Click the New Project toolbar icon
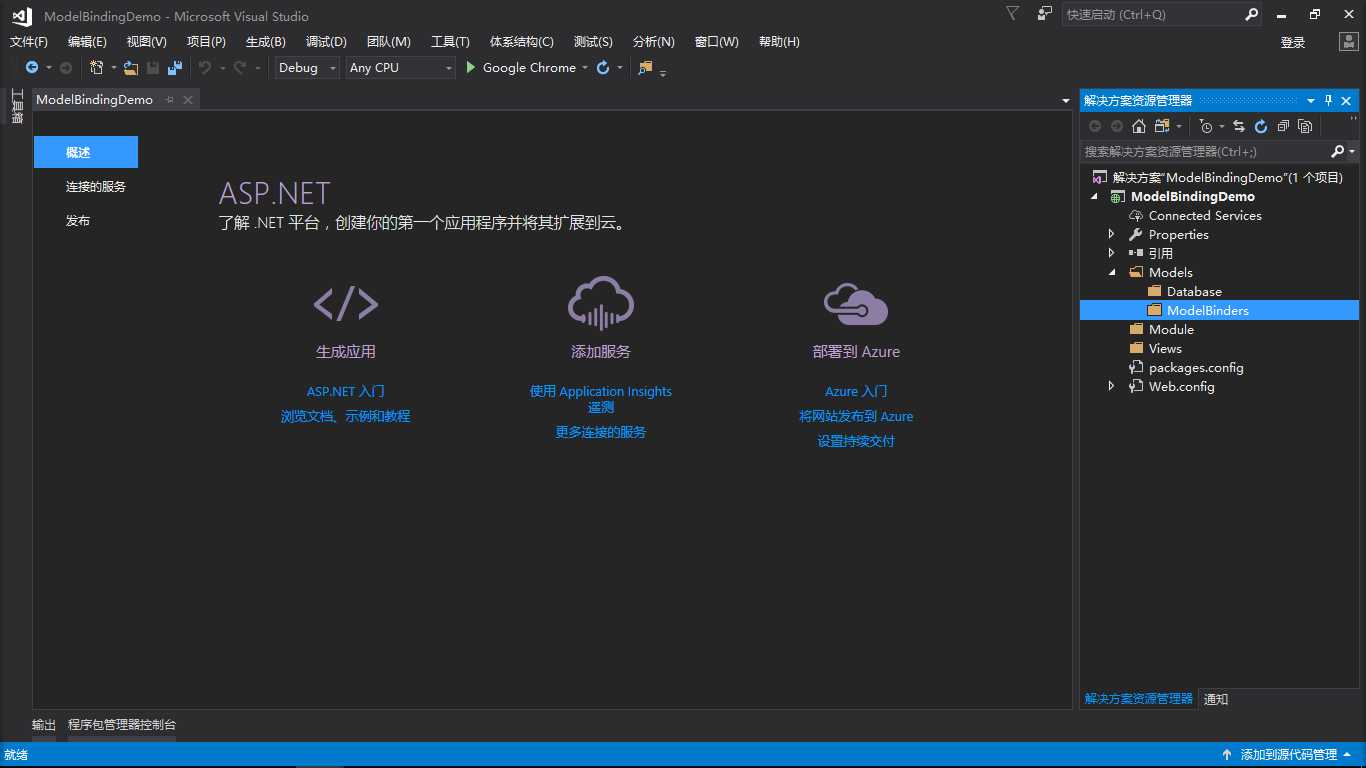This screenshot has width=1366, height=768. tap(97, 68)
